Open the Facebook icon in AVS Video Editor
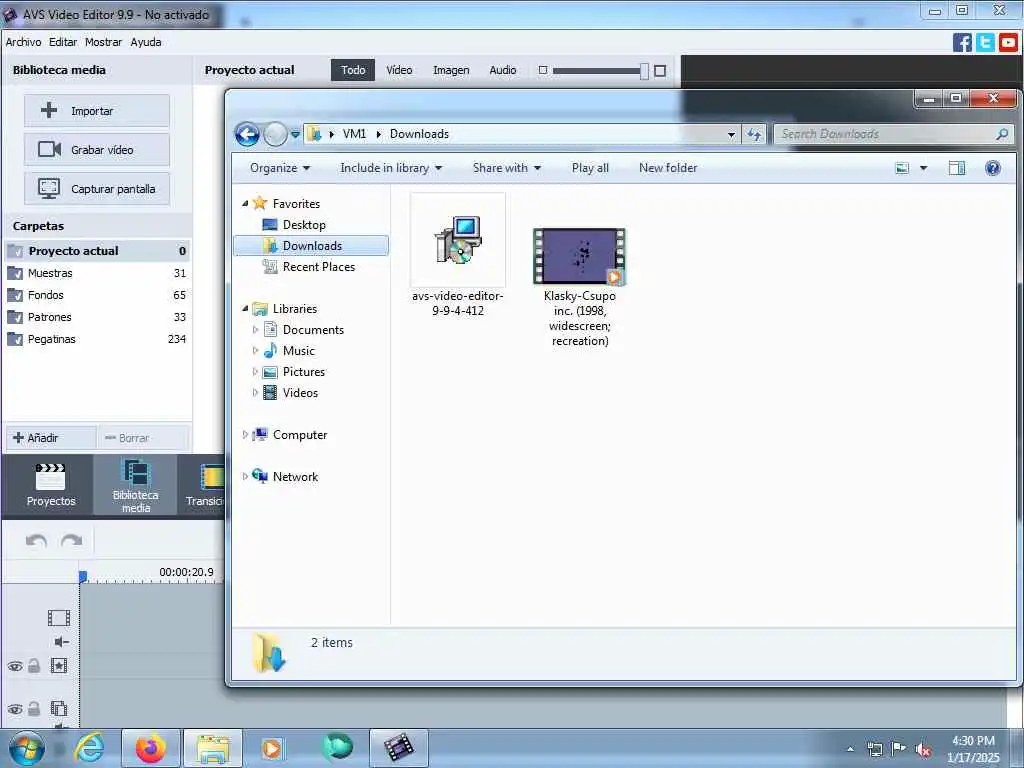The image size is (1024, 768). [x=962, y=42]
